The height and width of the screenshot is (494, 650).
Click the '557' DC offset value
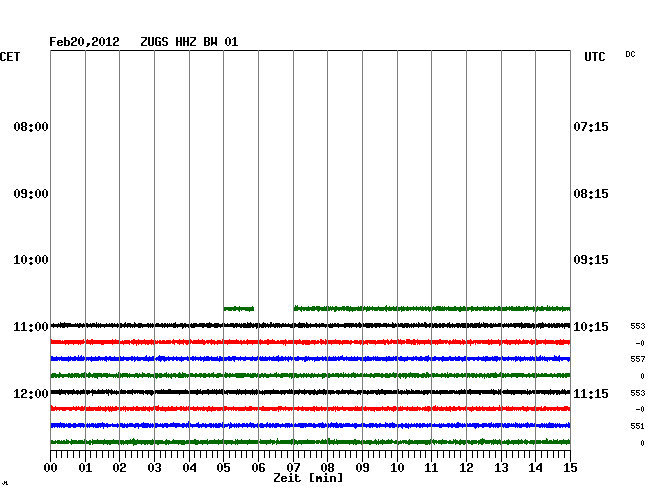pos(638,359)
